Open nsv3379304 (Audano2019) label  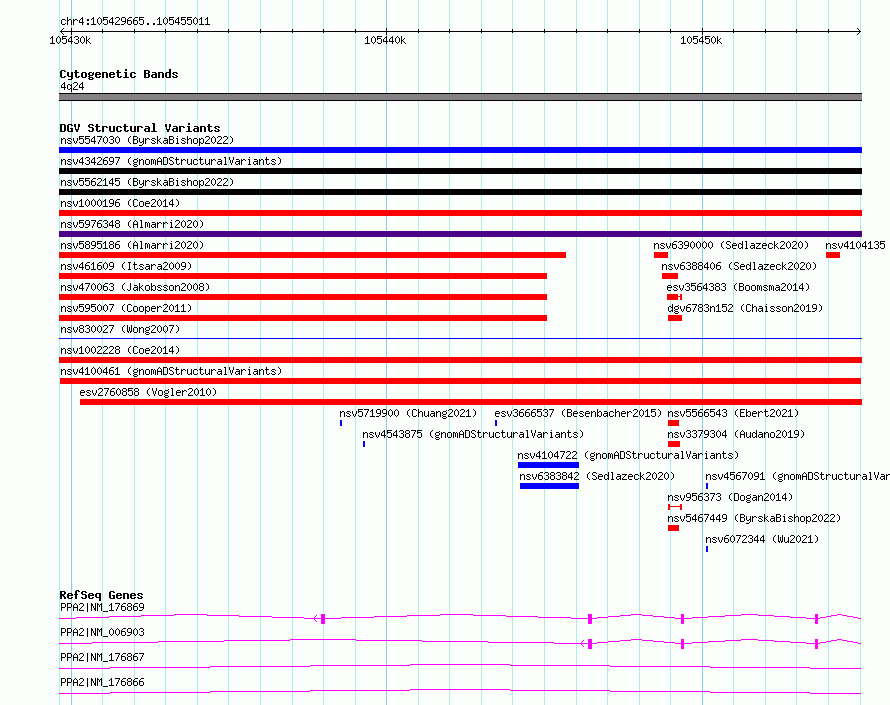tap(736, 434)
